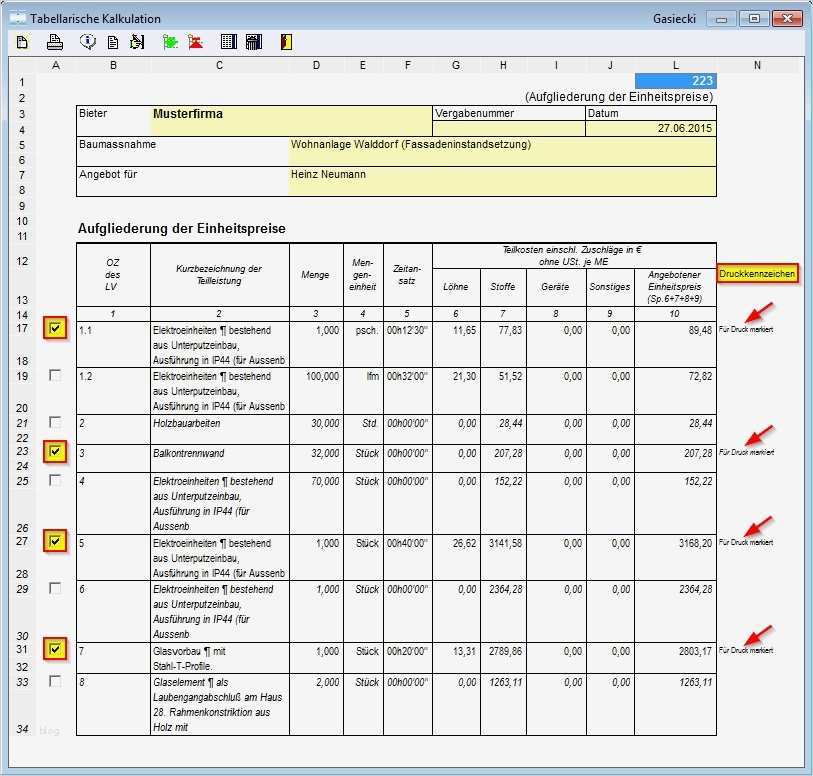Click the table grid toolbar icon
Viewport: 813px width, 776px height.
228,42
